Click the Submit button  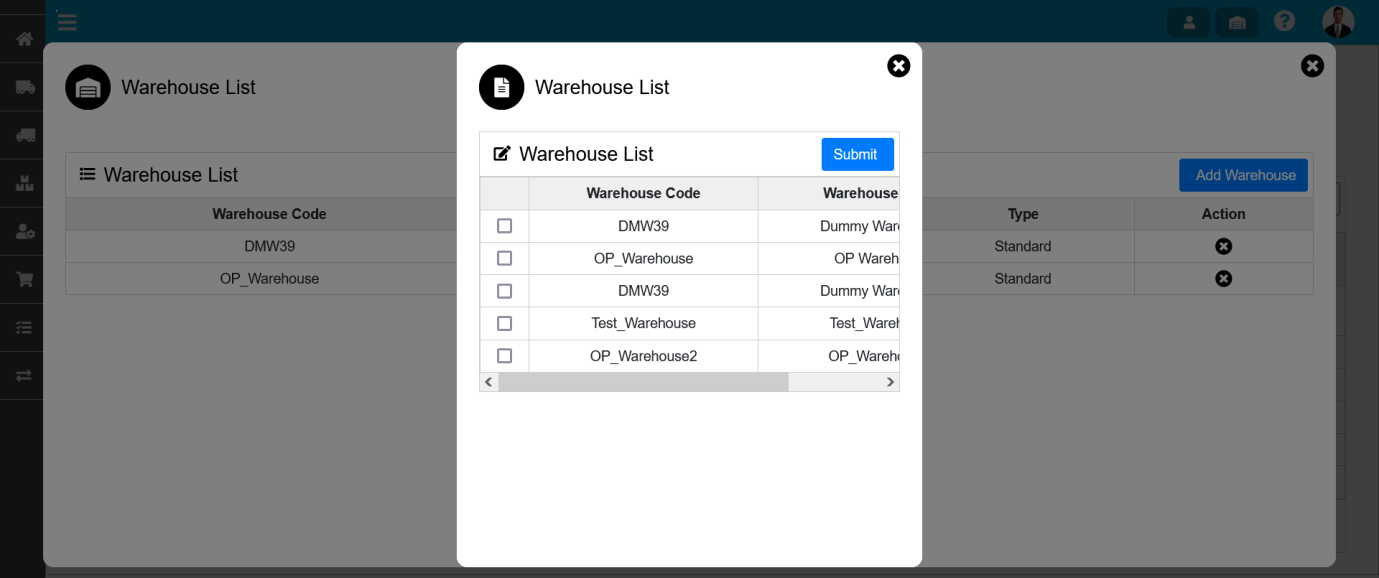tap(857, 154)
